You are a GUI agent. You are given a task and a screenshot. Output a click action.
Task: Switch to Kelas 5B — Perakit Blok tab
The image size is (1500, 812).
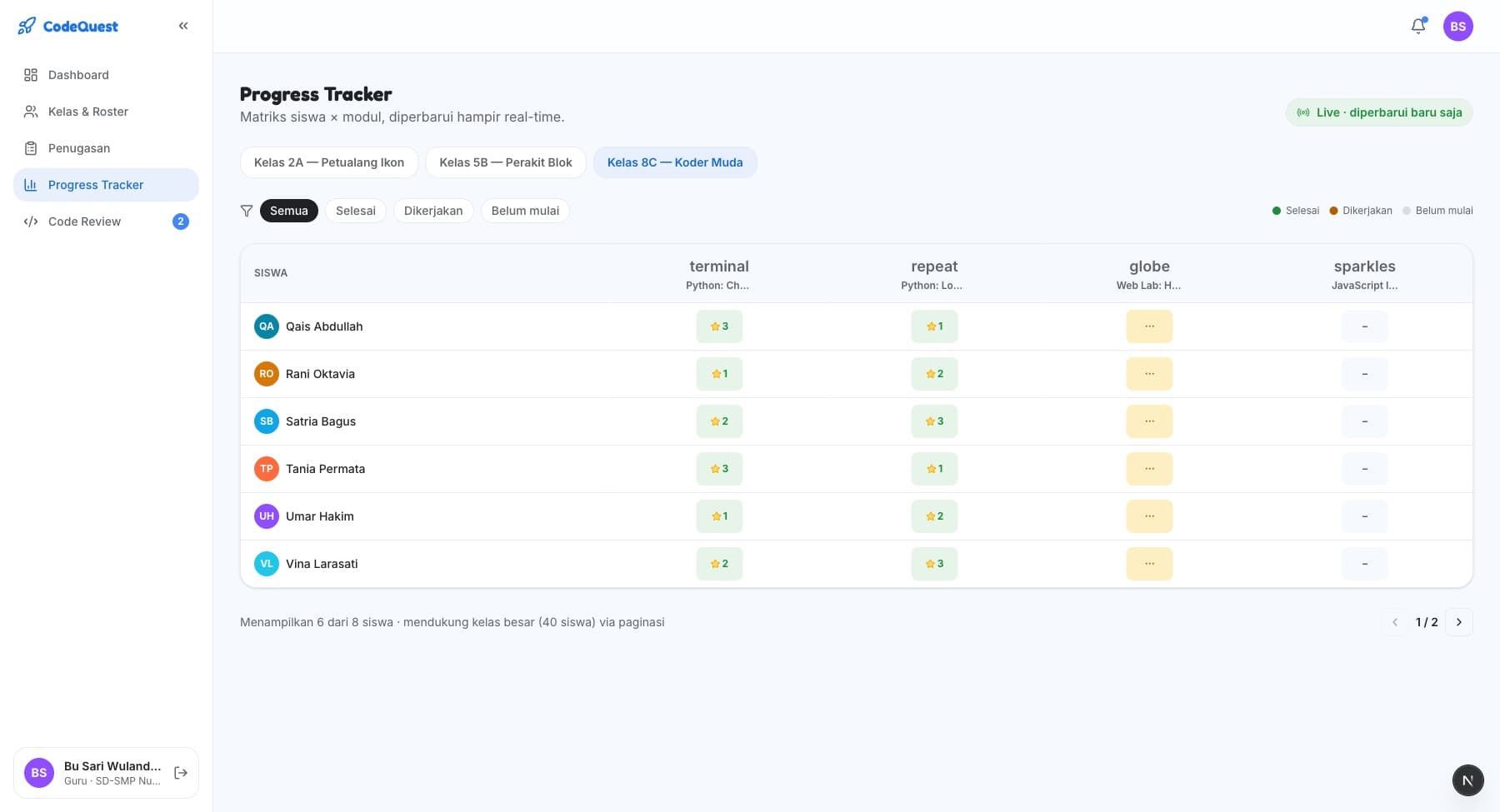(506, 162)
